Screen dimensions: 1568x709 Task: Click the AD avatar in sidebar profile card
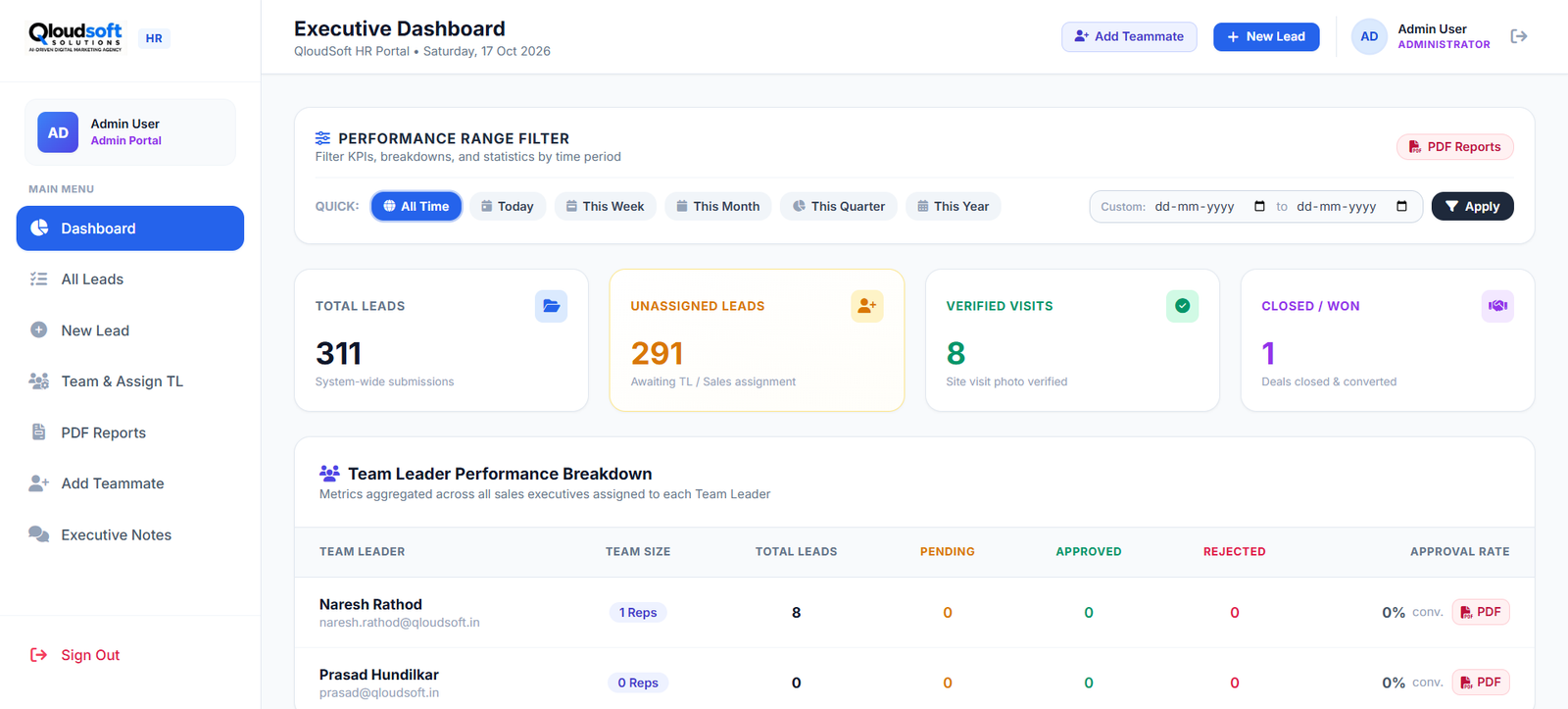point(58,132)
